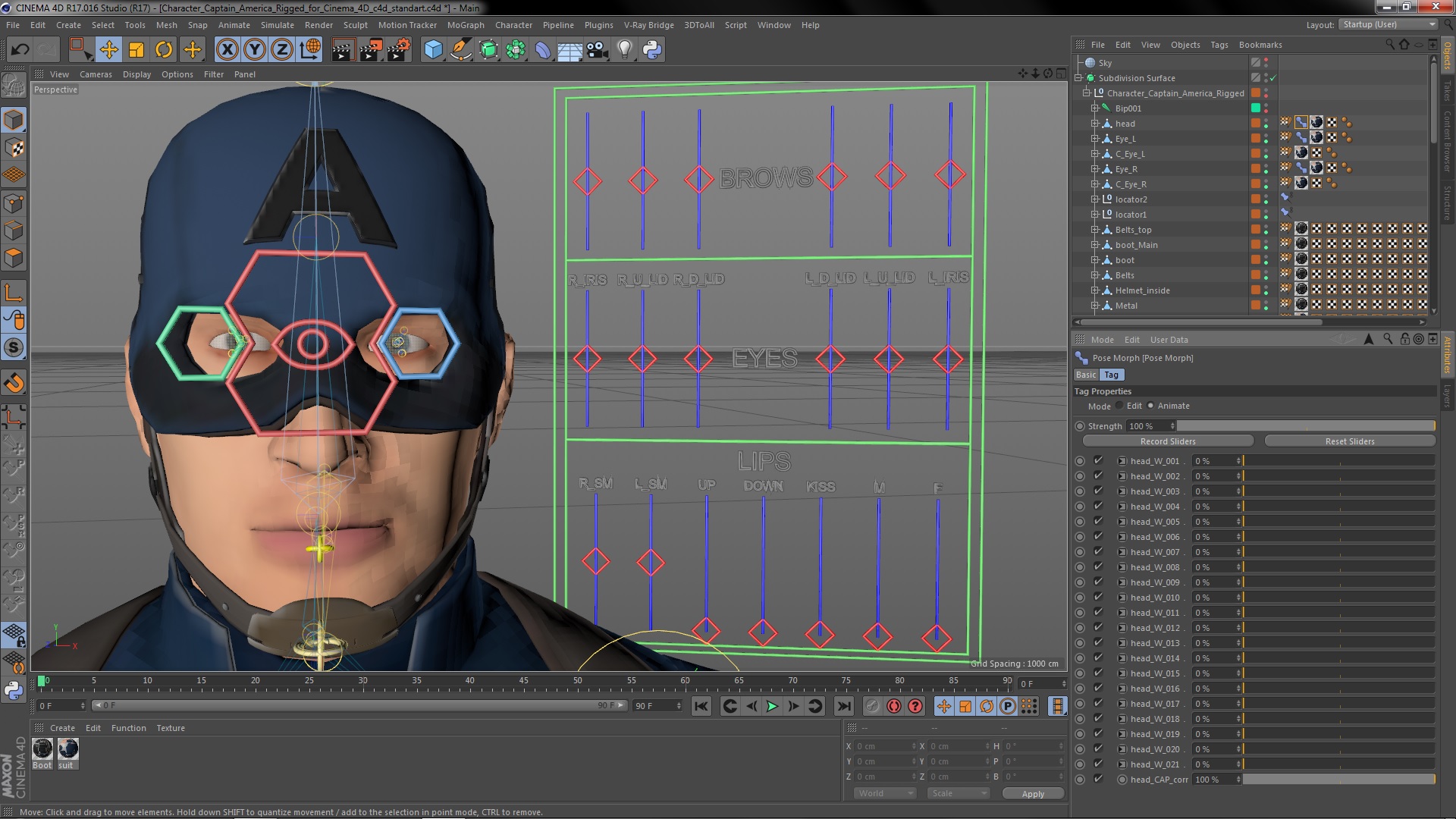Toggle checkbox for head_W_001 morph
This screenshot has height=819, width=1456.
point(1098,460)
